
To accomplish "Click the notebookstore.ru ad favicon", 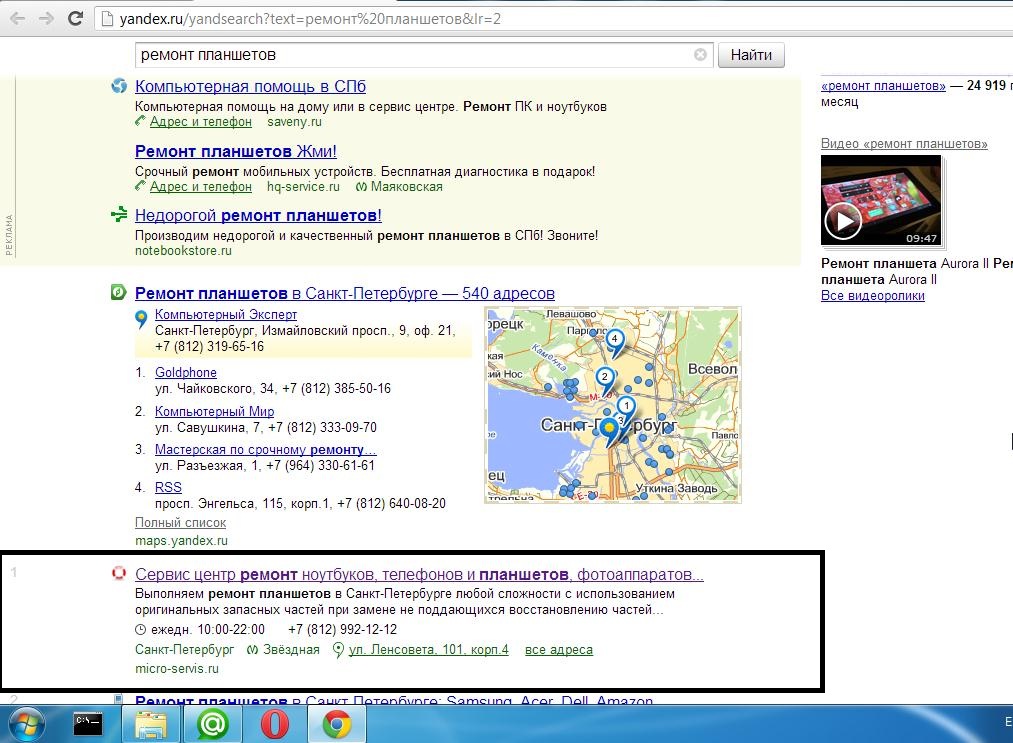I will coord(119,214).
